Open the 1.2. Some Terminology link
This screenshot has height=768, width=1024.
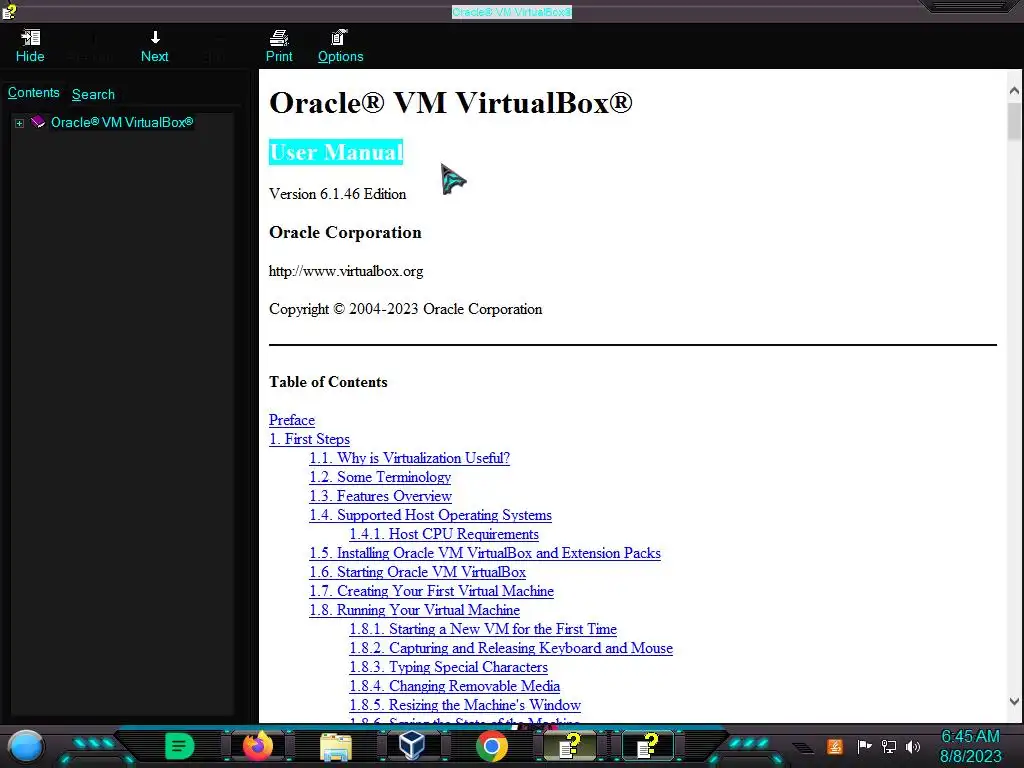[x=380, y=477]
